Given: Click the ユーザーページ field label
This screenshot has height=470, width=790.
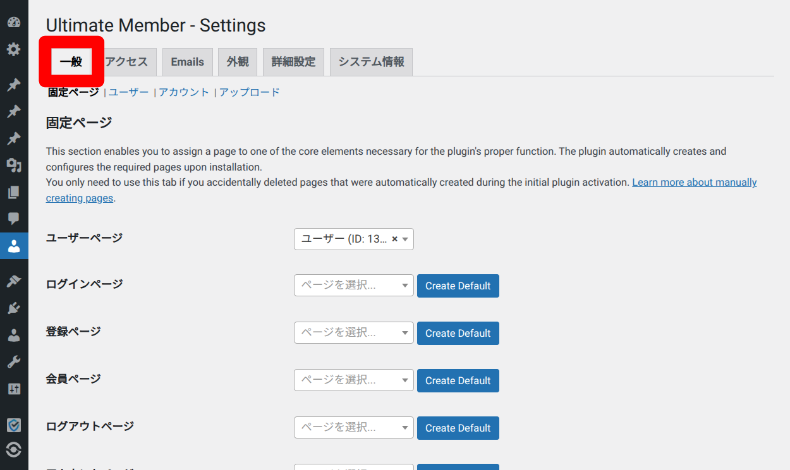Looking at the screenshot, I should (84, 238).
